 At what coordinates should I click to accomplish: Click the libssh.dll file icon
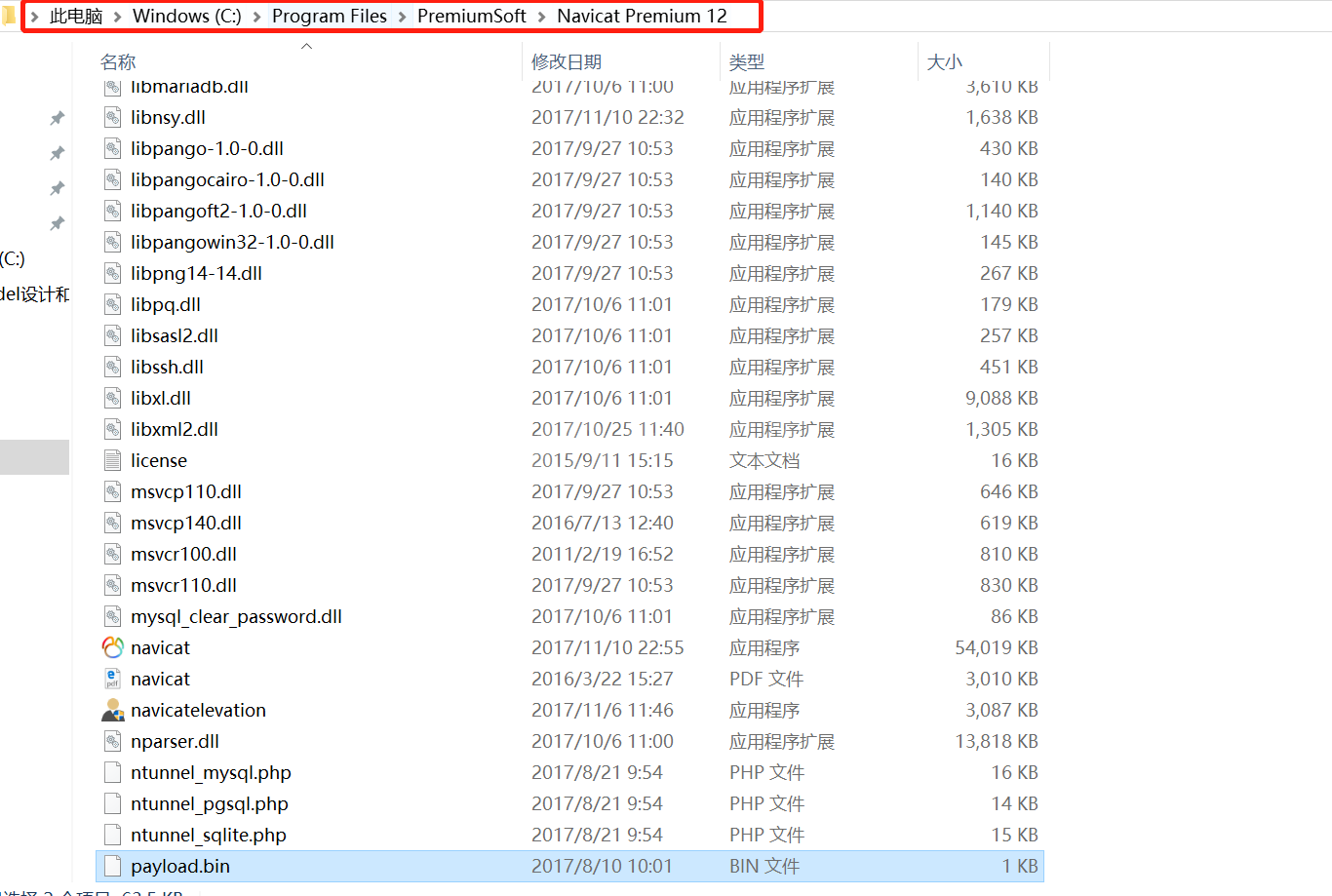tap(113, 367)
